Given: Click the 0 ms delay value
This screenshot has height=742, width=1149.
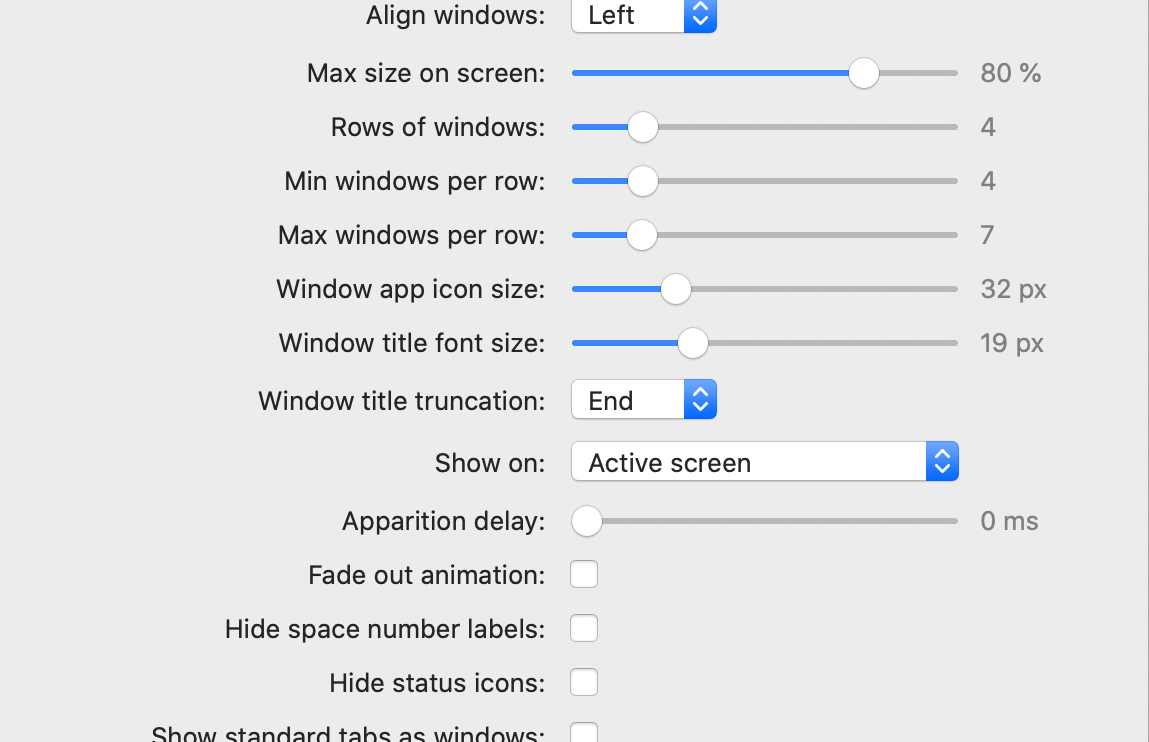Looking at the screenshot, I should [1009, 521].
